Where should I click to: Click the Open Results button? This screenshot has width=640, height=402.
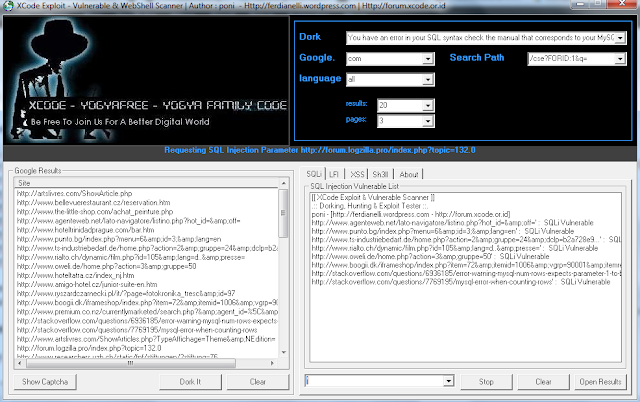pos(600,382)
